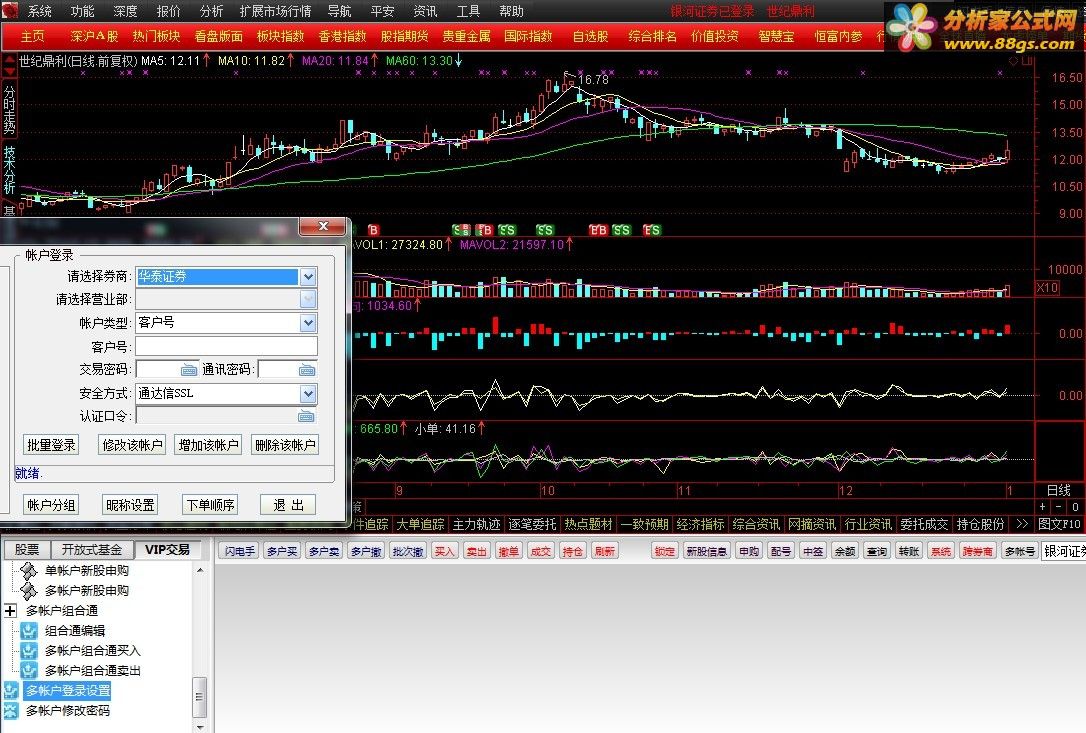The height and width of the screenshot is (733, 1086).
Task: Open the 系统 menu
Action: 39,11
